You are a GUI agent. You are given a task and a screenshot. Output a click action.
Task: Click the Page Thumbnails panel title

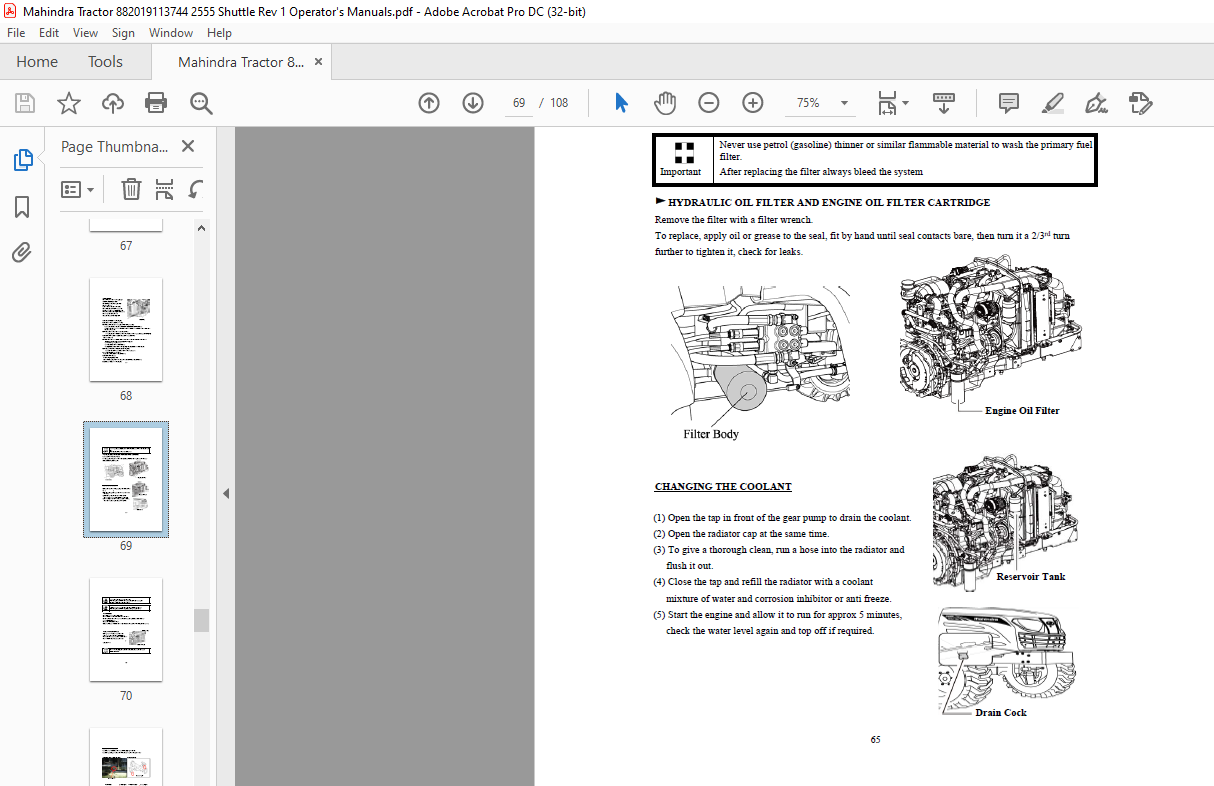tap(115, 146)
